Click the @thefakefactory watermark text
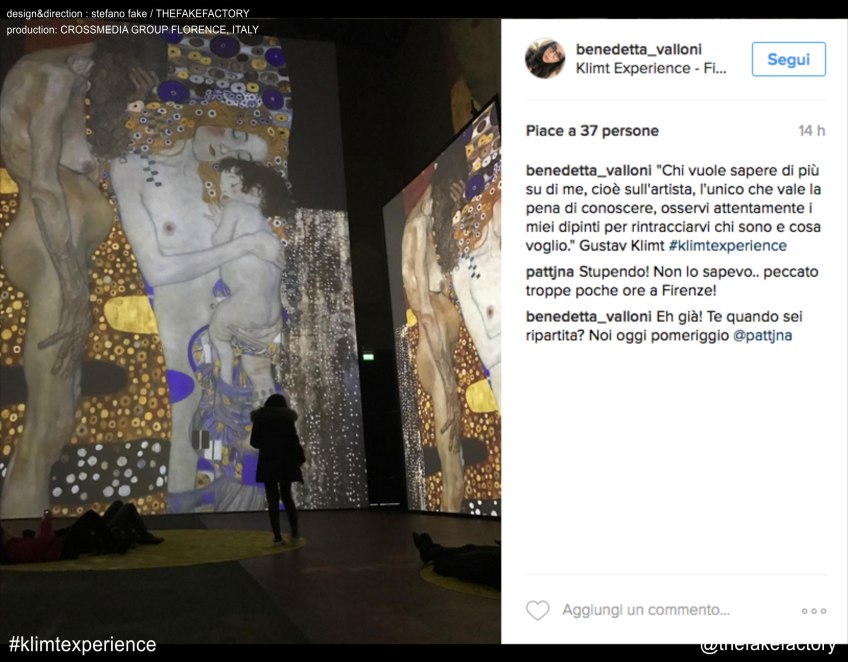 [x=767, y=645]
